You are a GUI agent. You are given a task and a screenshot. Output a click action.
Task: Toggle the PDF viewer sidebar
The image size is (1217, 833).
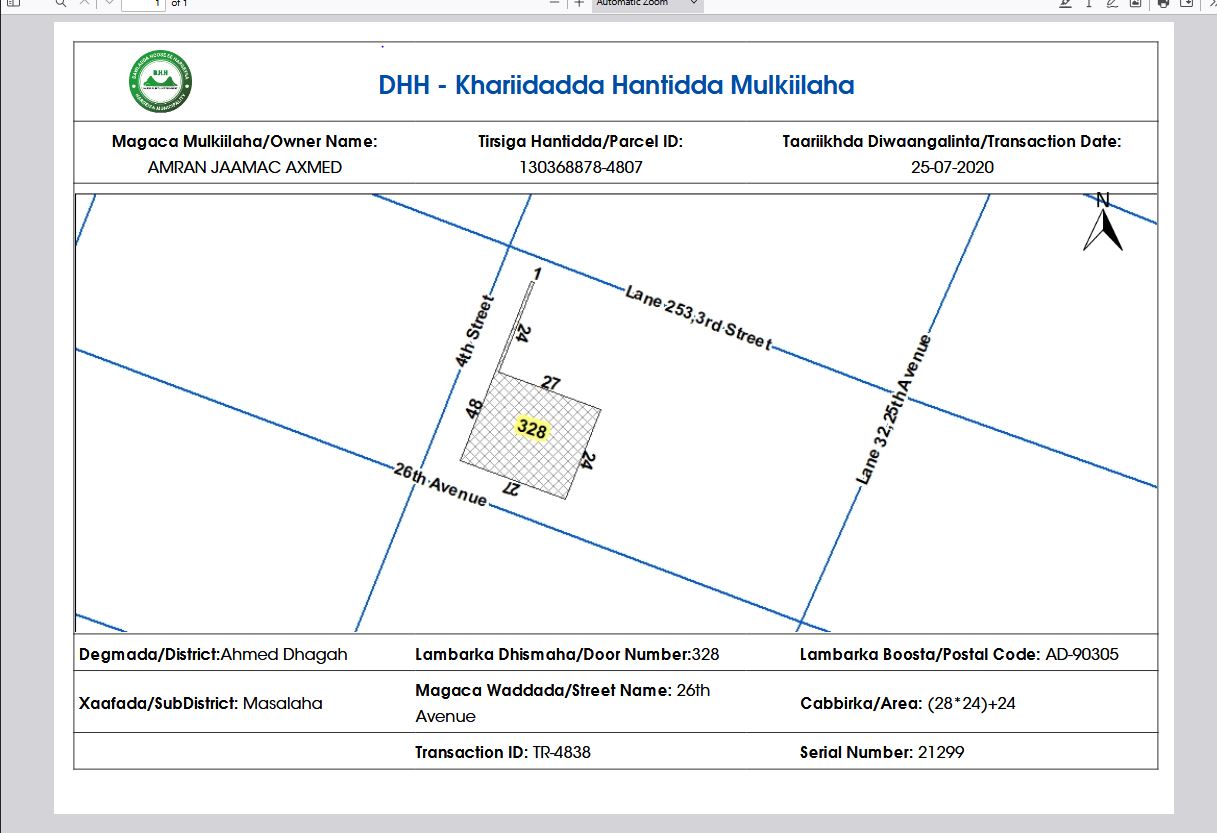pyautogui.click(x=13, y=3)
